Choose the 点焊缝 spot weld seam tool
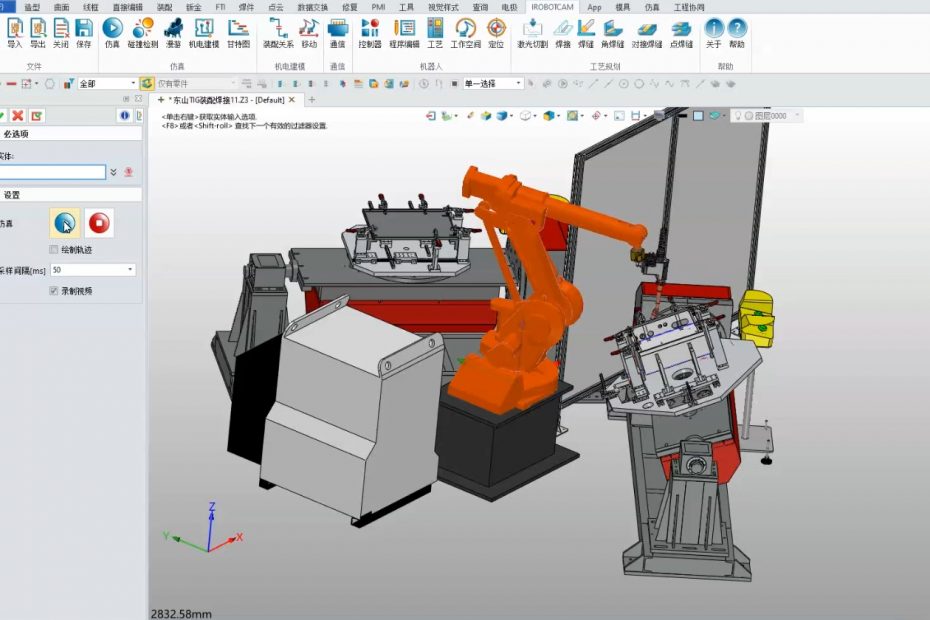 [681, 33]
